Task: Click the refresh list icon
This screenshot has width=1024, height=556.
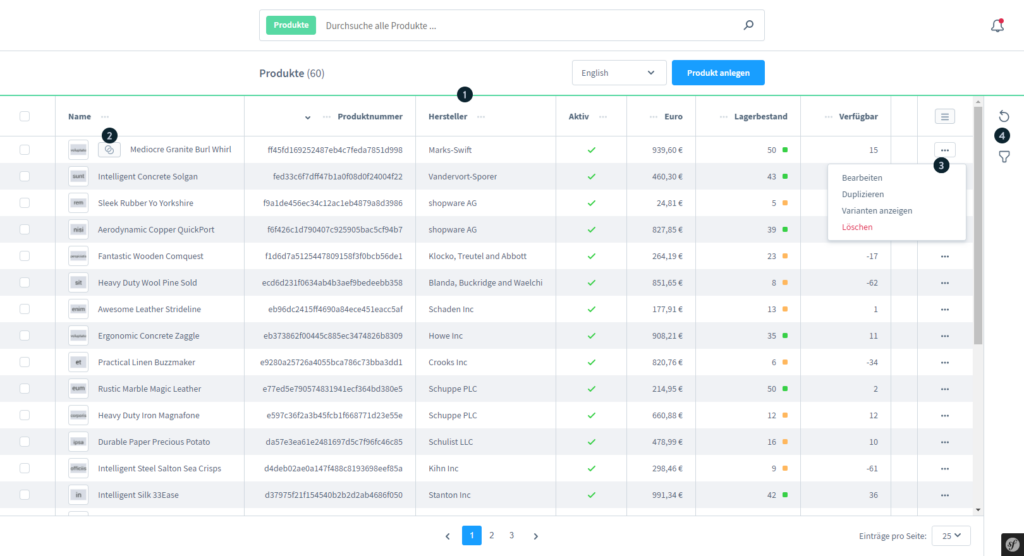Action: (x=1004, y=117)
